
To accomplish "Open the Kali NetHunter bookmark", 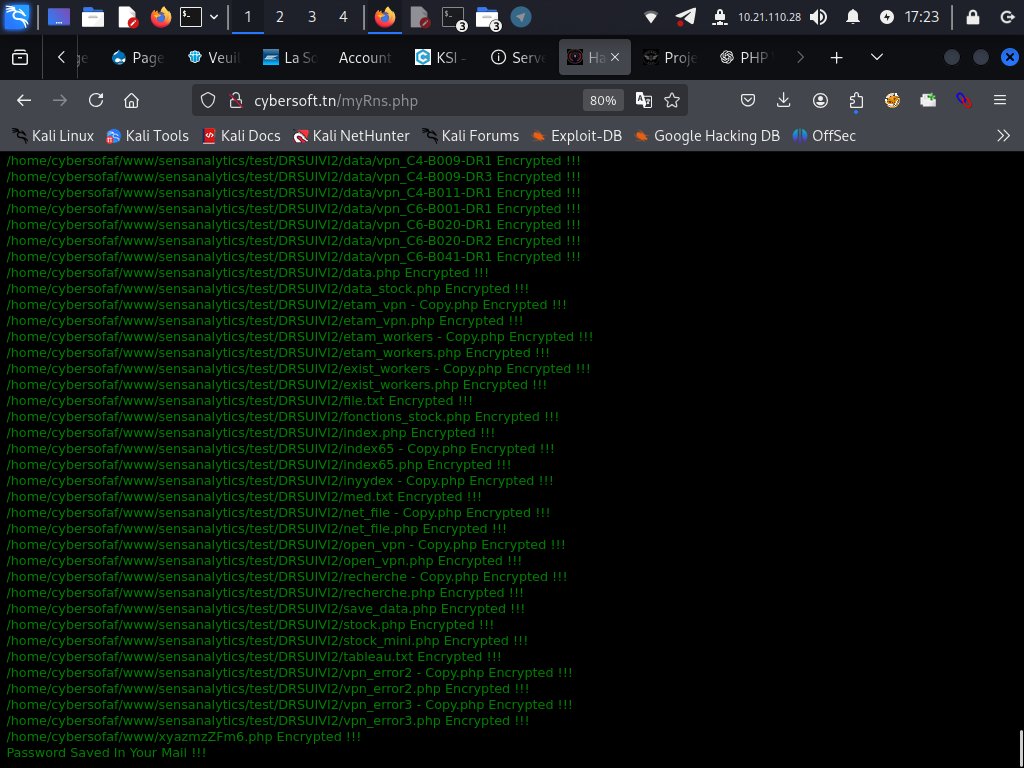I will (x=351, y=136).
